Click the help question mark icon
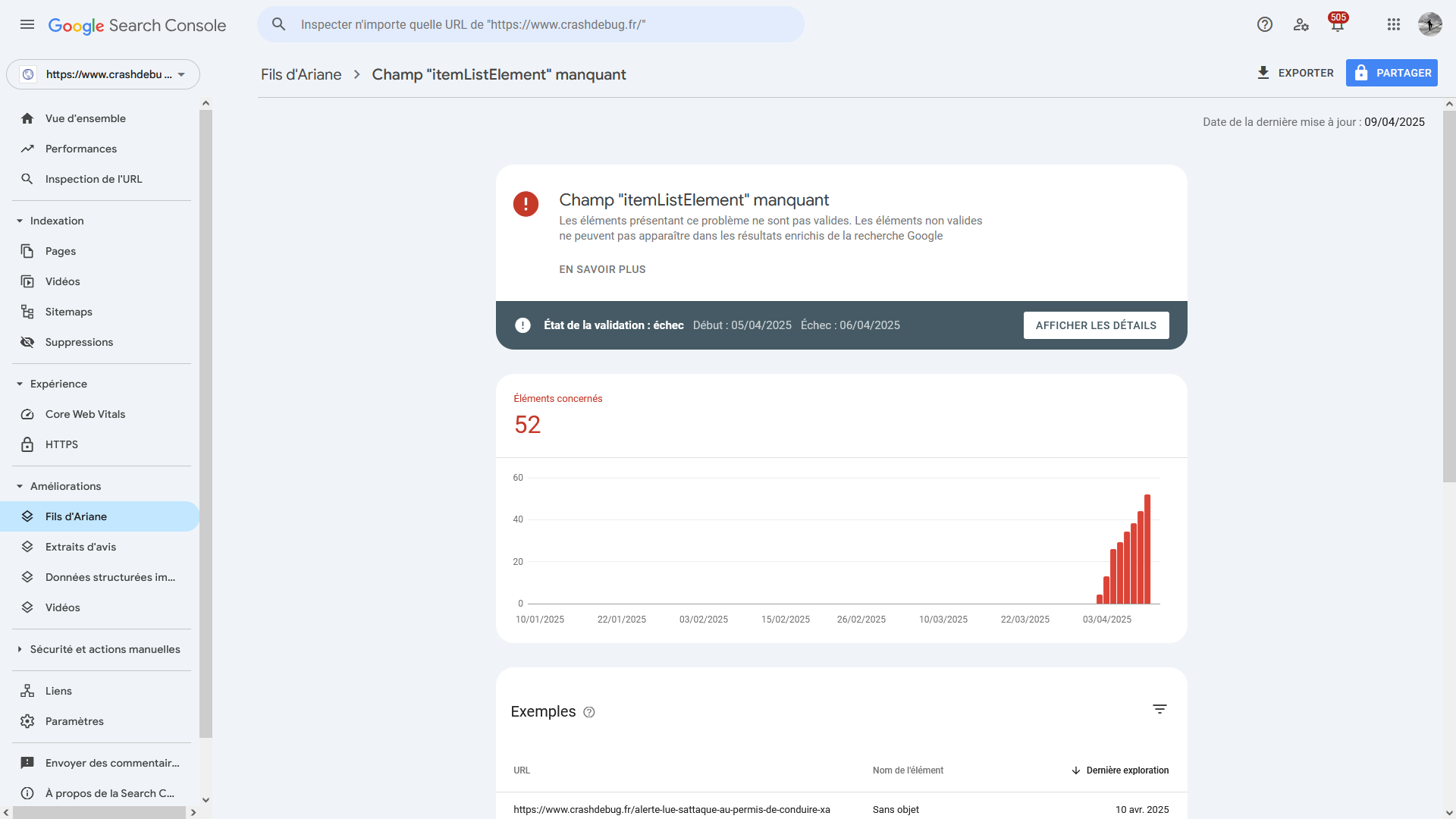This screenshot has width=1456, height=819. click(1264, 24)
